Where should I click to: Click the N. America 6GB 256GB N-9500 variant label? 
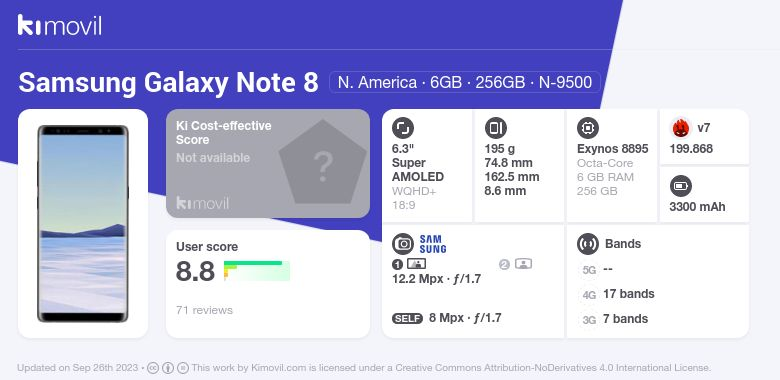[x=465, y=82]
